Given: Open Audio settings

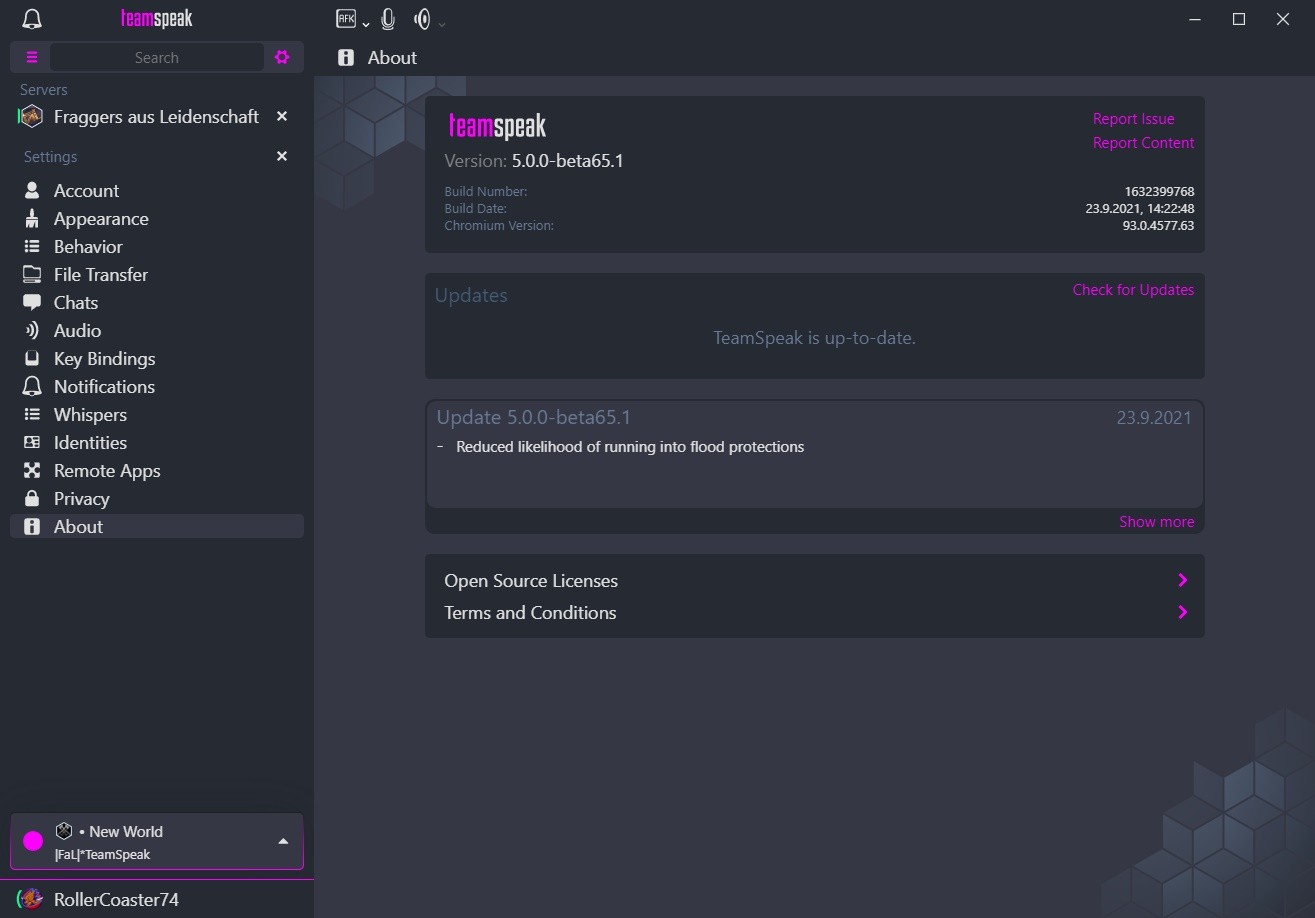Looking at the screenshot, I should point(157,330).
